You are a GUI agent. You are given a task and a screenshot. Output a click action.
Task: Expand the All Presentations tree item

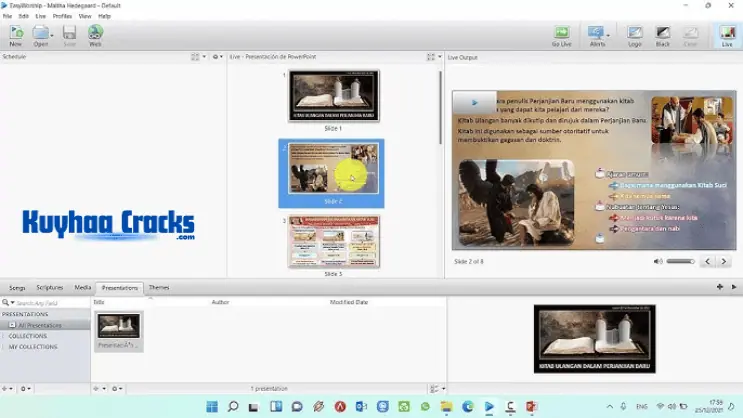(x=12, y=325)
